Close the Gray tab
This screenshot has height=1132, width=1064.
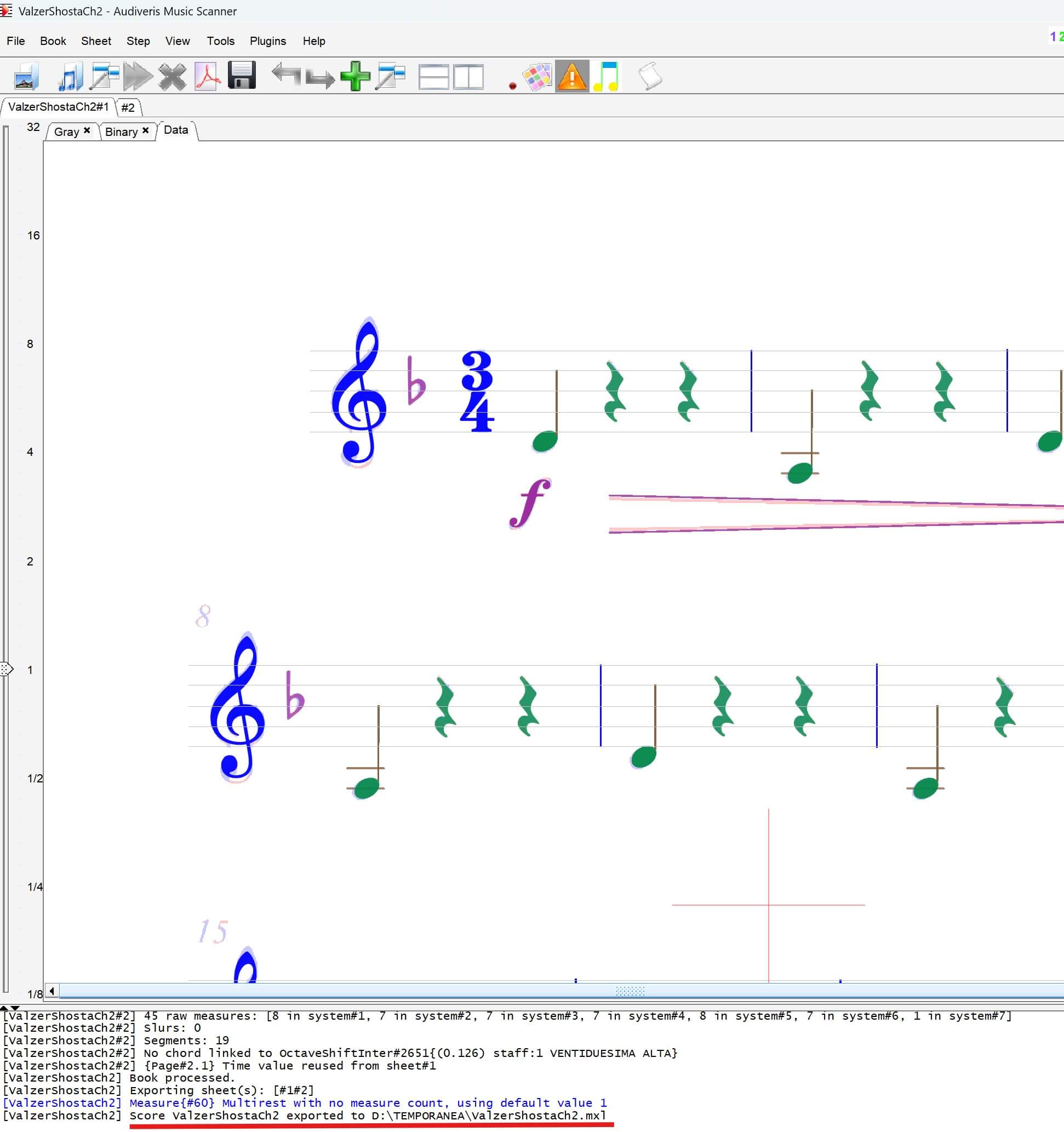(x=87, y=130)
